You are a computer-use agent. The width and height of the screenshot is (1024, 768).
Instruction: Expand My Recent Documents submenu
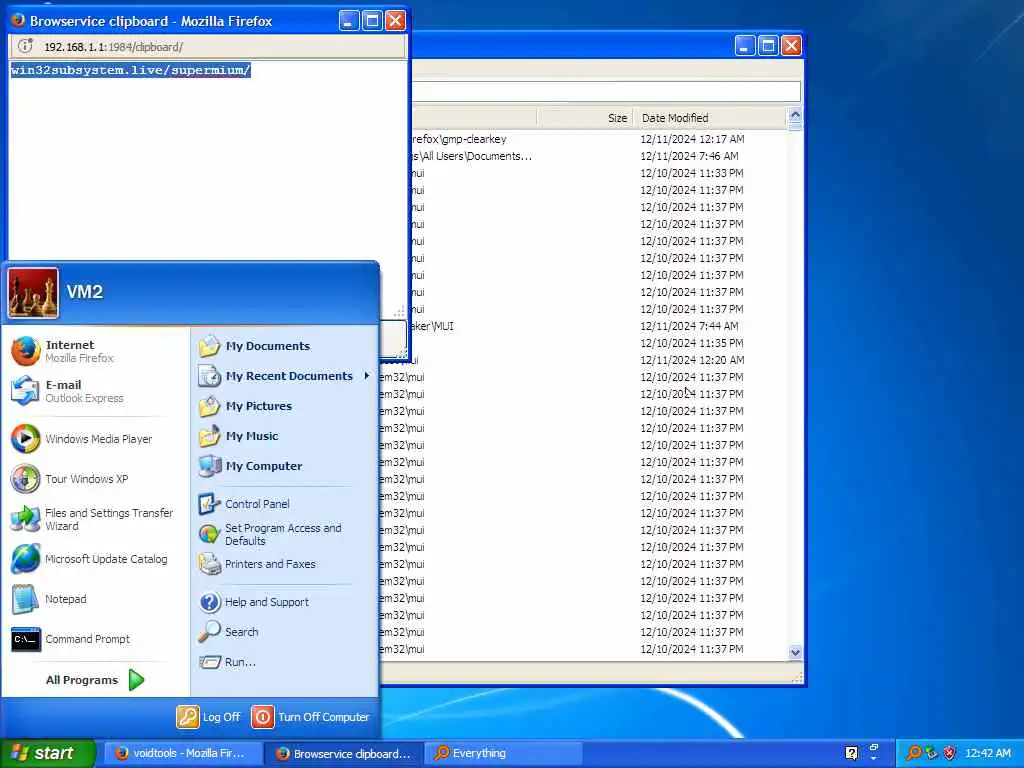click(285, 376)
